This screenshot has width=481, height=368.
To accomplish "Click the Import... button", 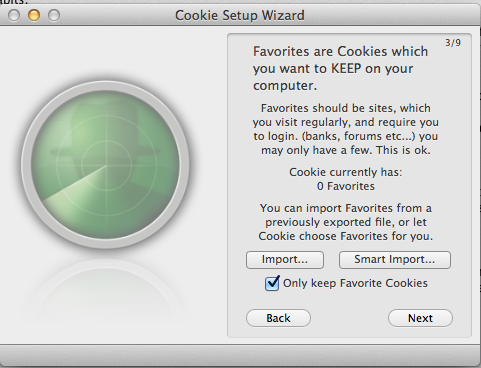I will click(x=285, y=260).
